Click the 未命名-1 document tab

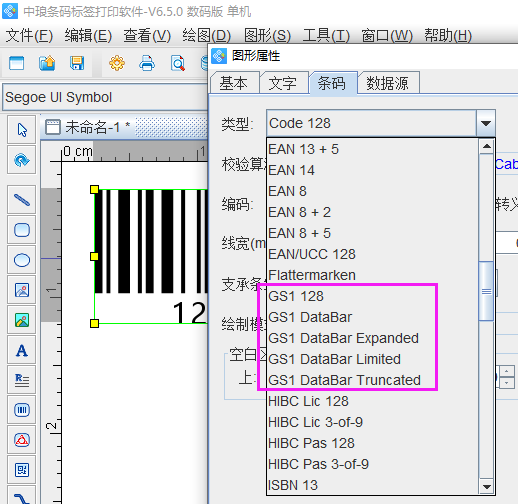tap(88, 127)
